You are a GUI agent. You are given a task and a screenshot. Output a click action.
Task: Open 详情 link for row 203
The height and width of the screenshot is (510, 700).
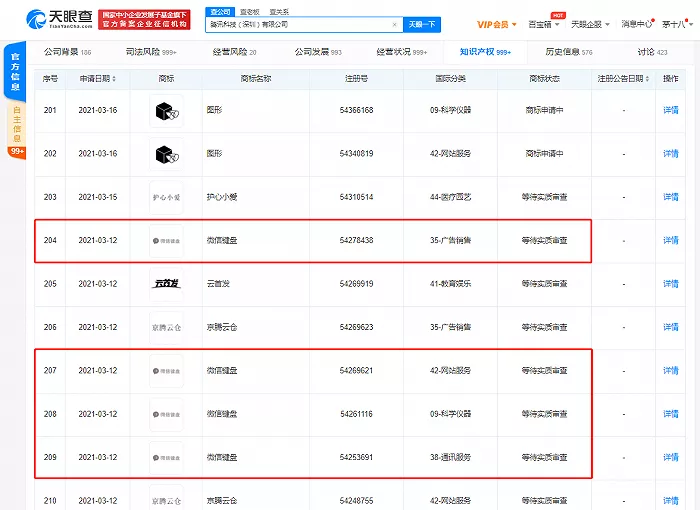point(671,197)
